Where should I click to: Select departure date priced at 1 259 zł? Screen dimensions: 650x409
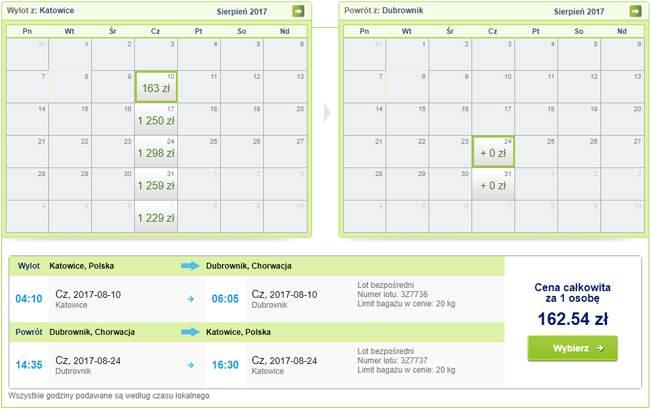tap(155, 184)
